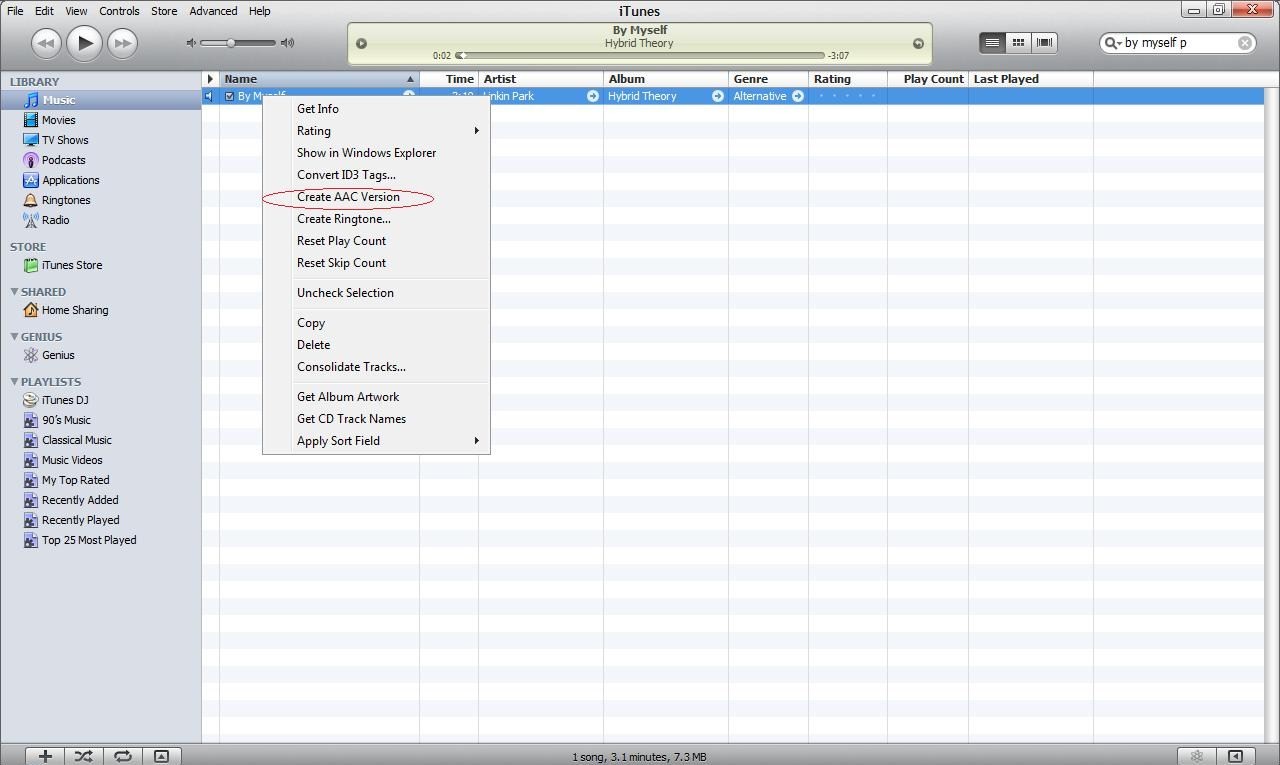Collapse the GENIUS section
This screenshot has width=1280, height=765.
(x=14, y=336)
